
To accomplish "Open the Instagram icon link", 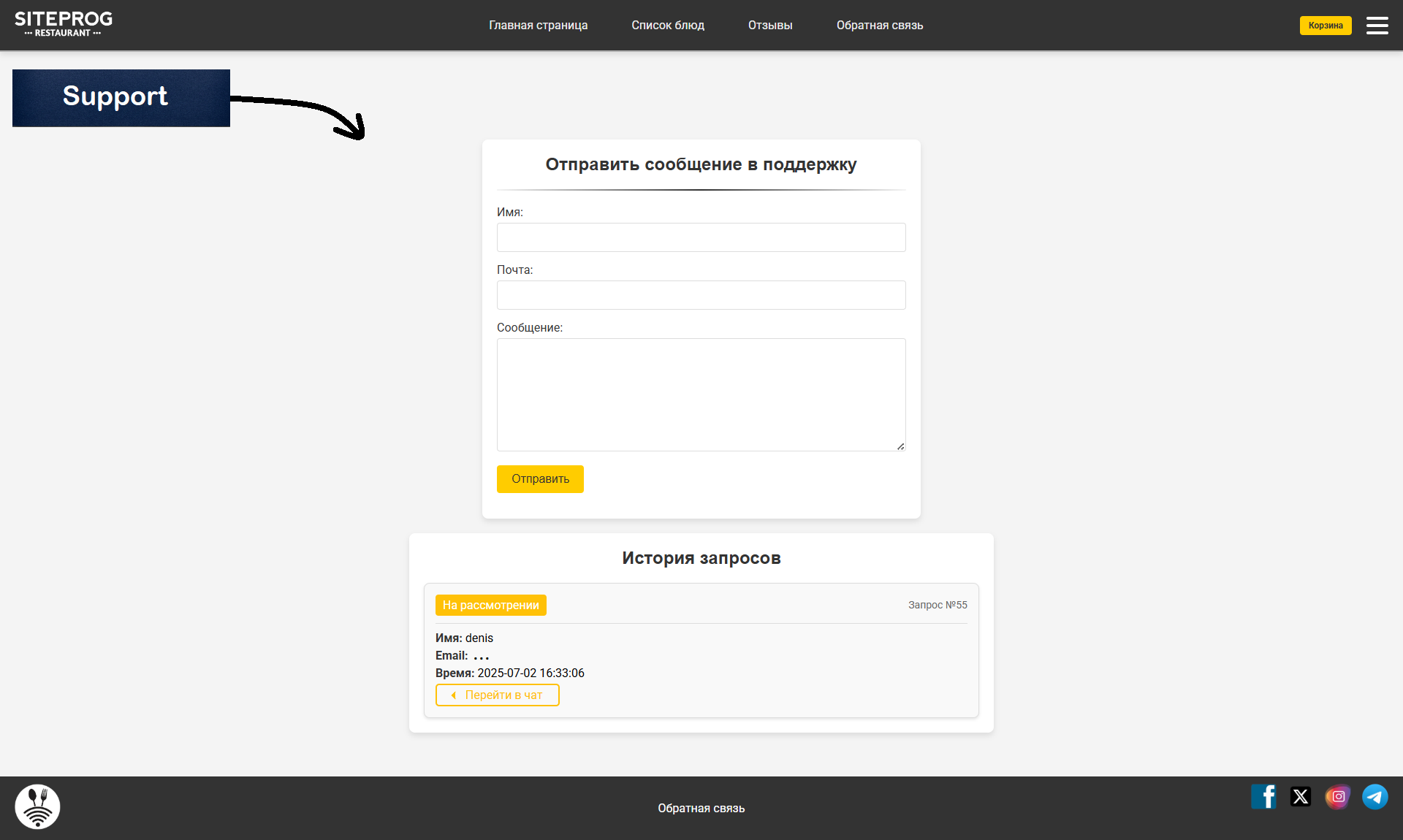I will click(1338, 796).
